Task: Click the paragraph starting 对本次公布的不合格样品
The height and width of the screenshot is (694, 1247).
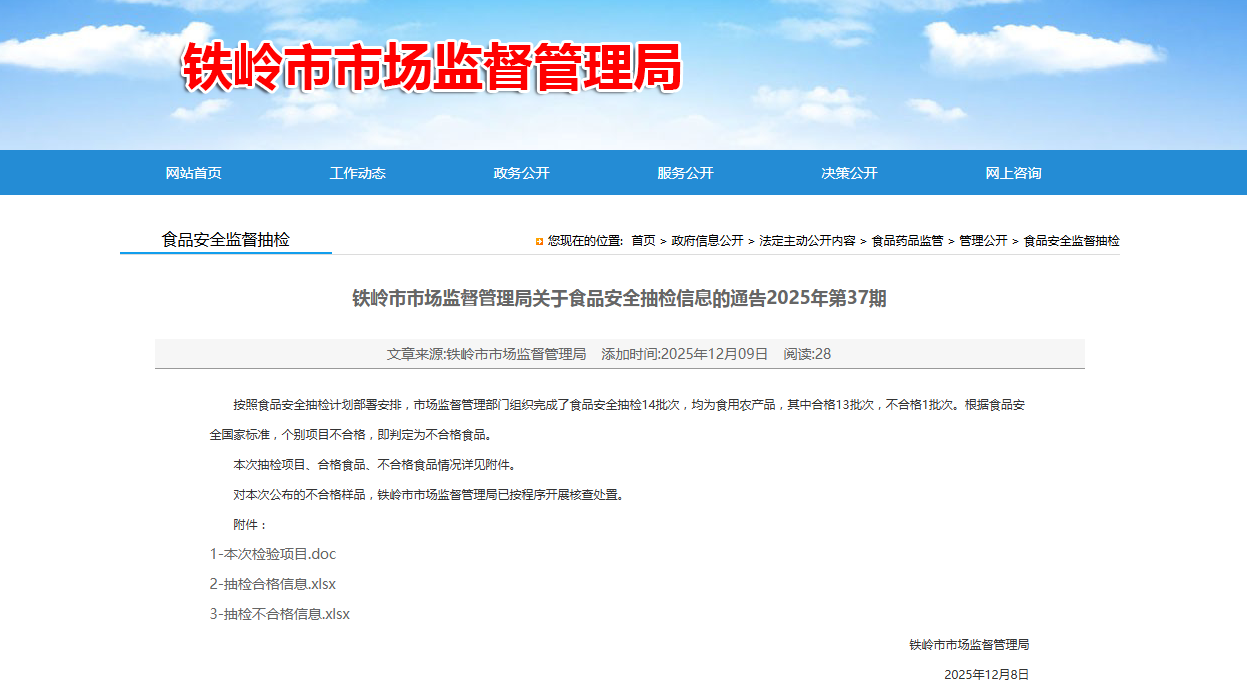Action: 429,495
